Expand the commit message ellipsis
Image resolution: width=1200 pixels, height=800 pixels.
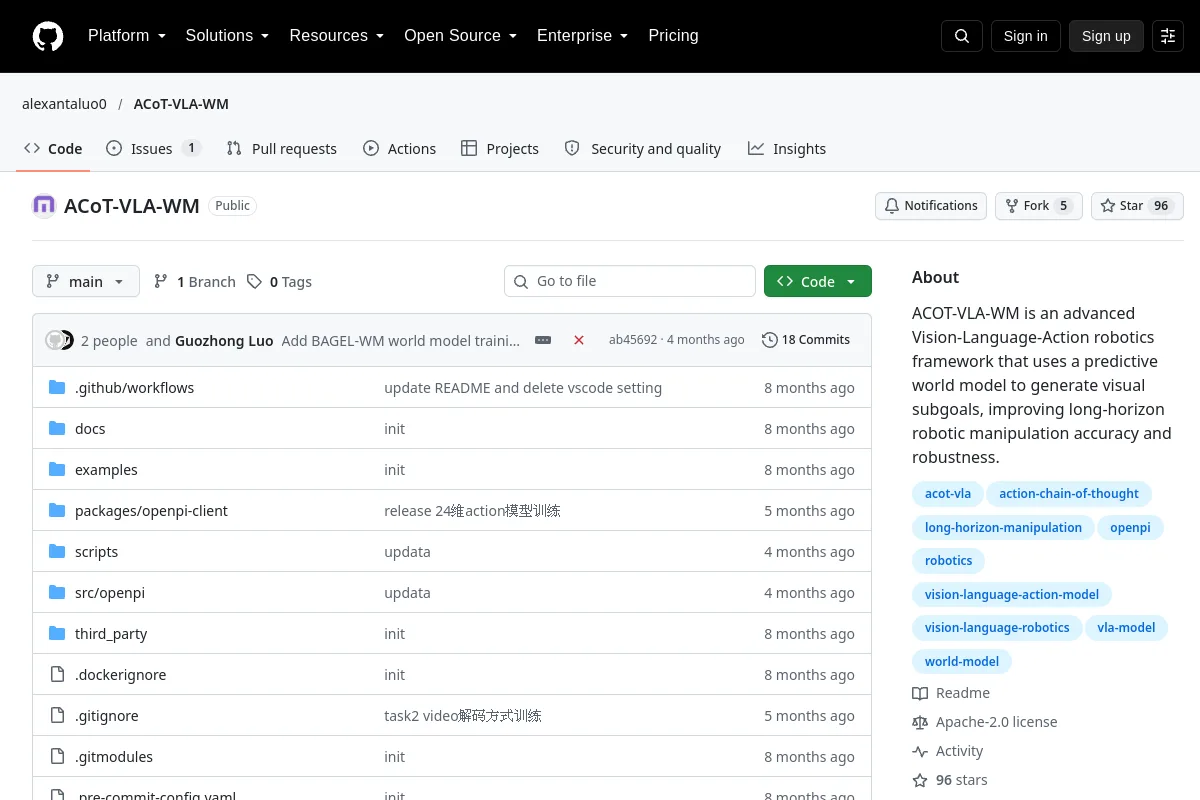(543, 340)
